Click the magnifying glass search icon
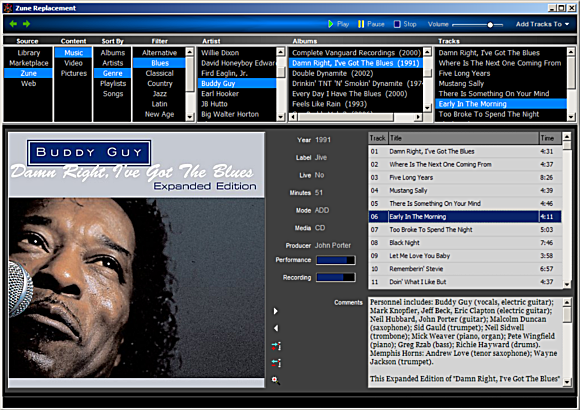The image size is (580, 410). pyautogui.click(x=275, y=380)
